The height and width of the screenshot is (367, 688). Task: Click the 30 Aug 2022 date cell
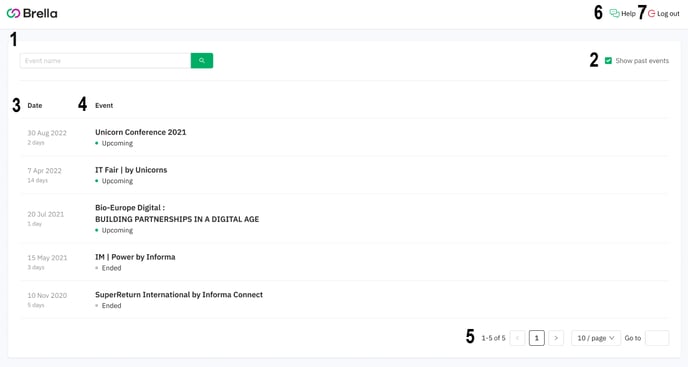pos(47,133)
